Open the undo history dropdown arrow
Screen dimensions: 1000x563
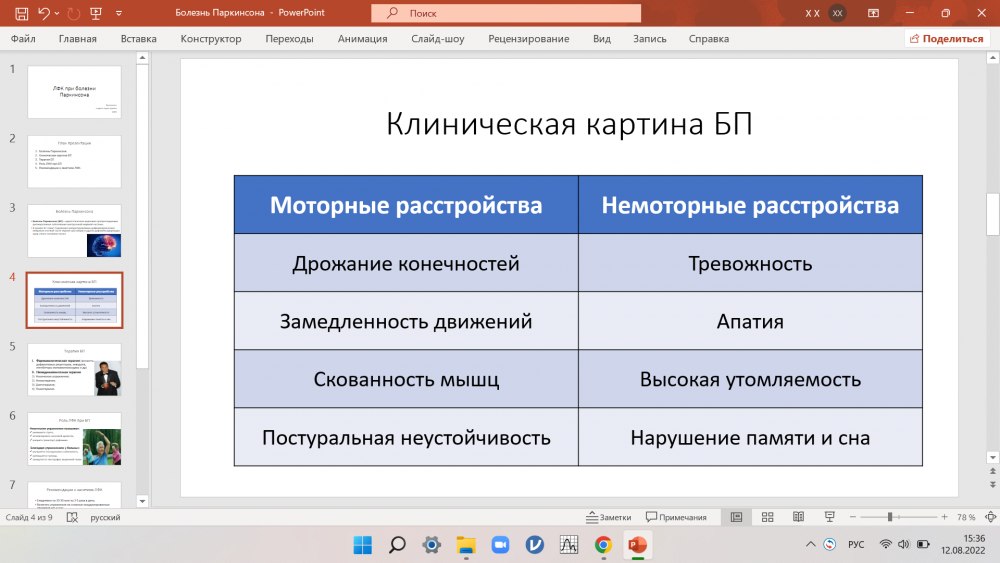(x=58, y=13)
